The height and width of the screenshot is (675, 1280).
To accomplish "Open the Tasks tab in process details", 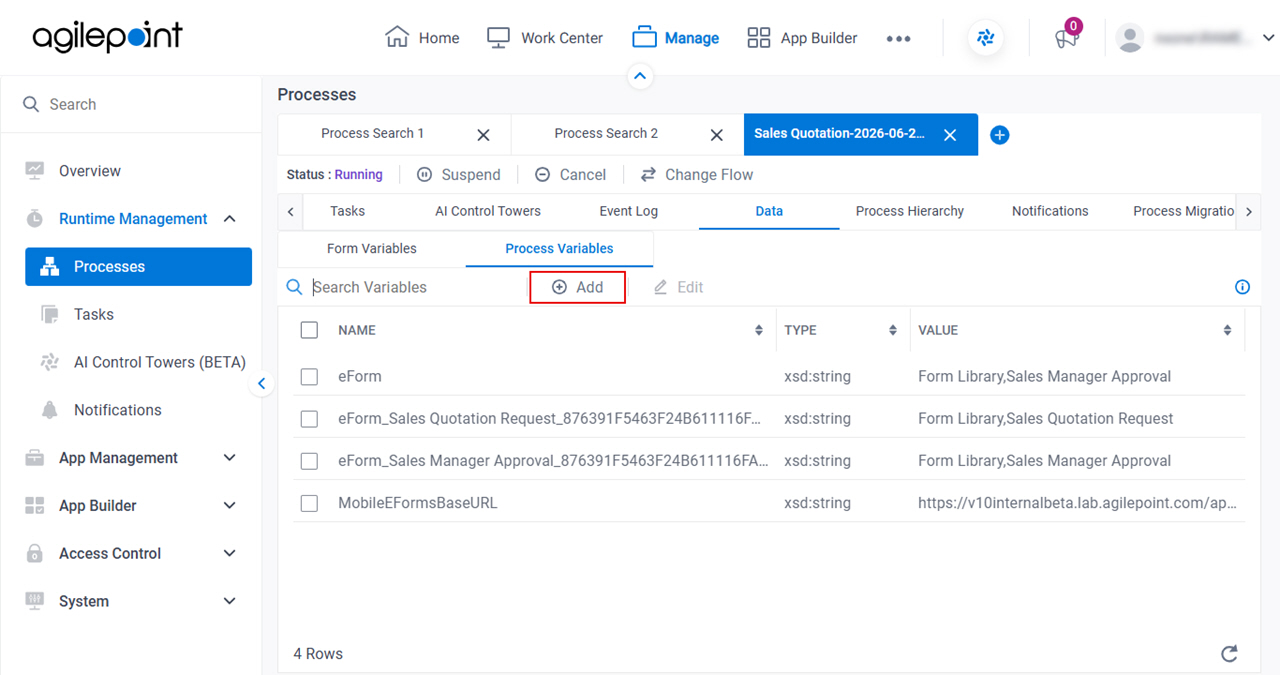I will (x=347, y=211).
